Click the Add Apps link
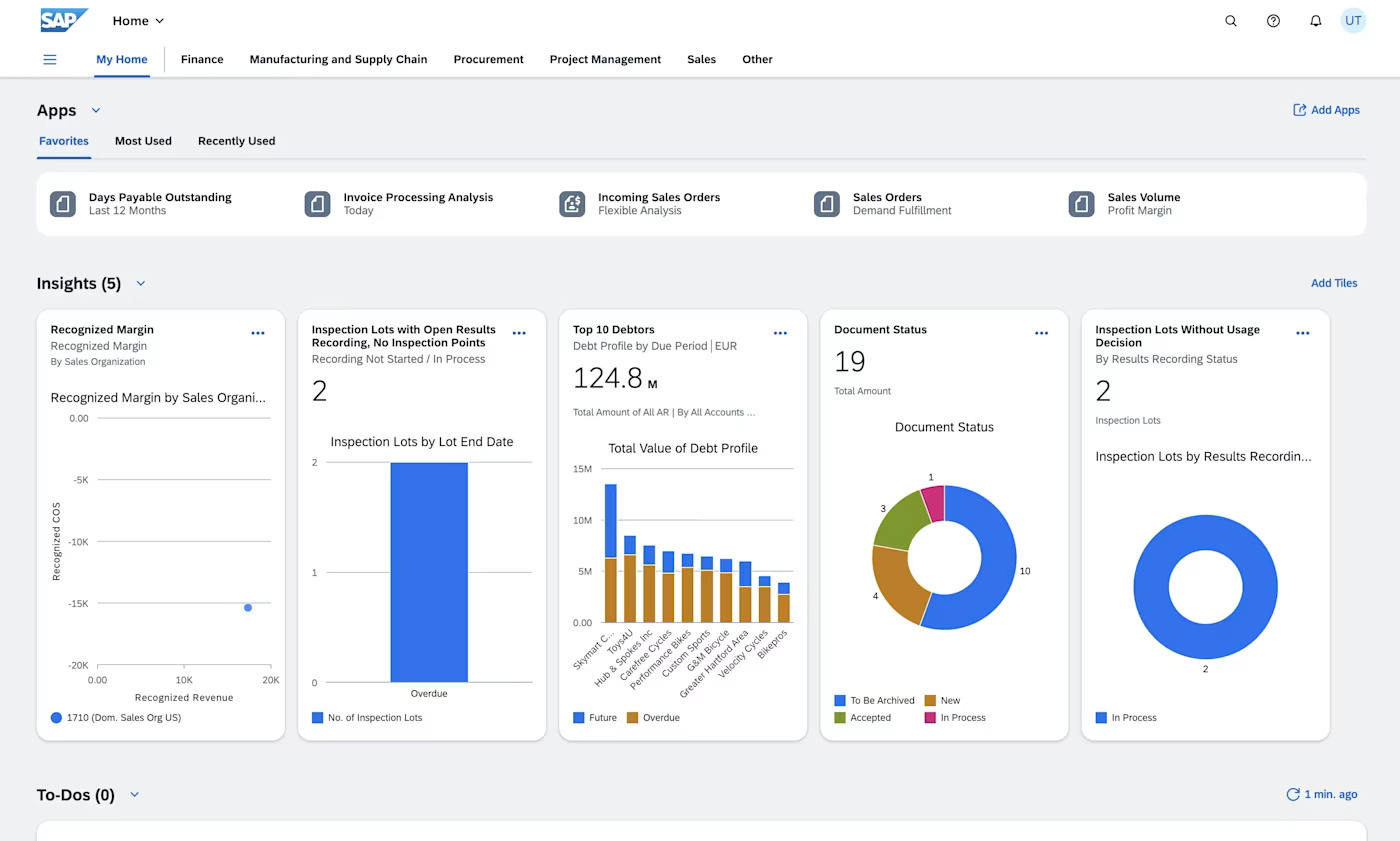The image size is (1400, 841). (x=1326, y=110)
